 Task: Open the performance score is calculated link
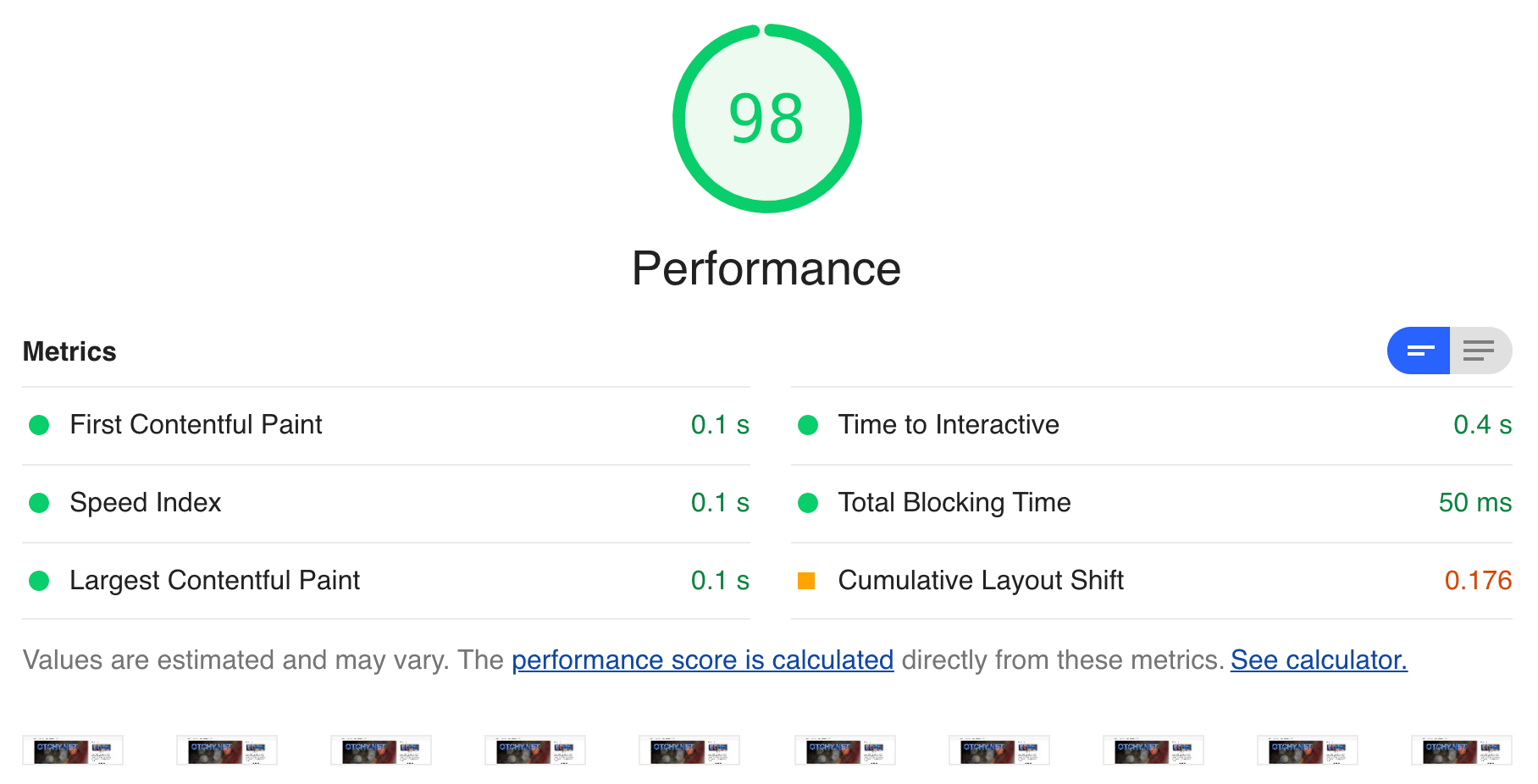pos(702,660)
